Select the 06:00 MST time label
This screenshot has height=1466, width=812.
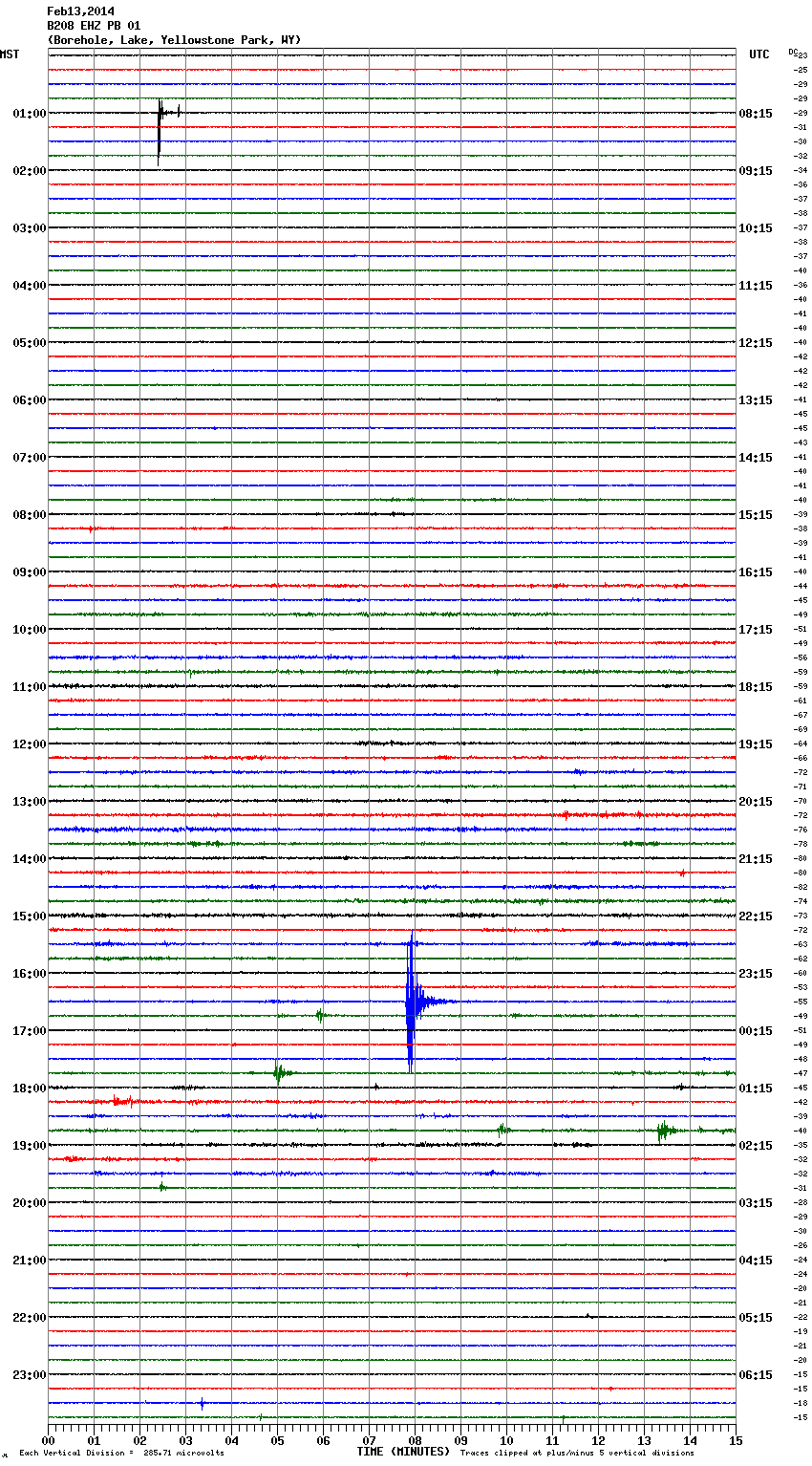pyautogui.click(x=30, y=400)
